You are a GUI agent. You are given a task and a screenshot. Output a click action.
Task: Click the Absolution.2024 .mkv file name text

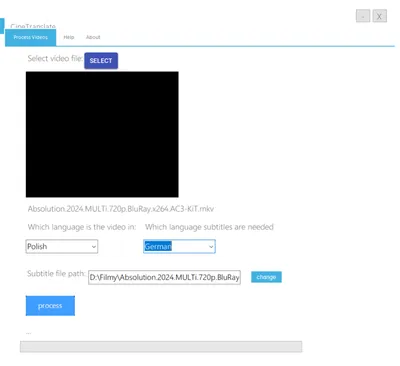tap(121, 209)
